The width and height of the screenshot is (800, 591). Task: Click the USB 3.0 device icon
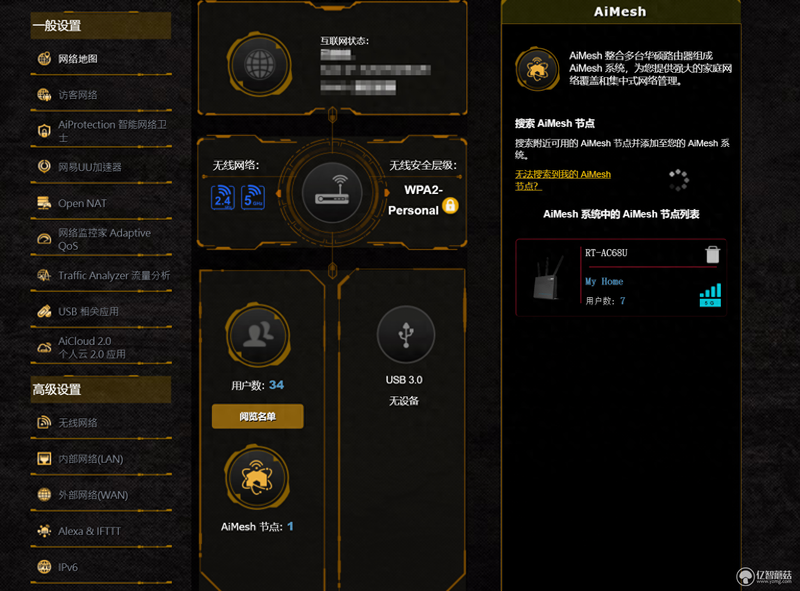[x=406, y=335]
